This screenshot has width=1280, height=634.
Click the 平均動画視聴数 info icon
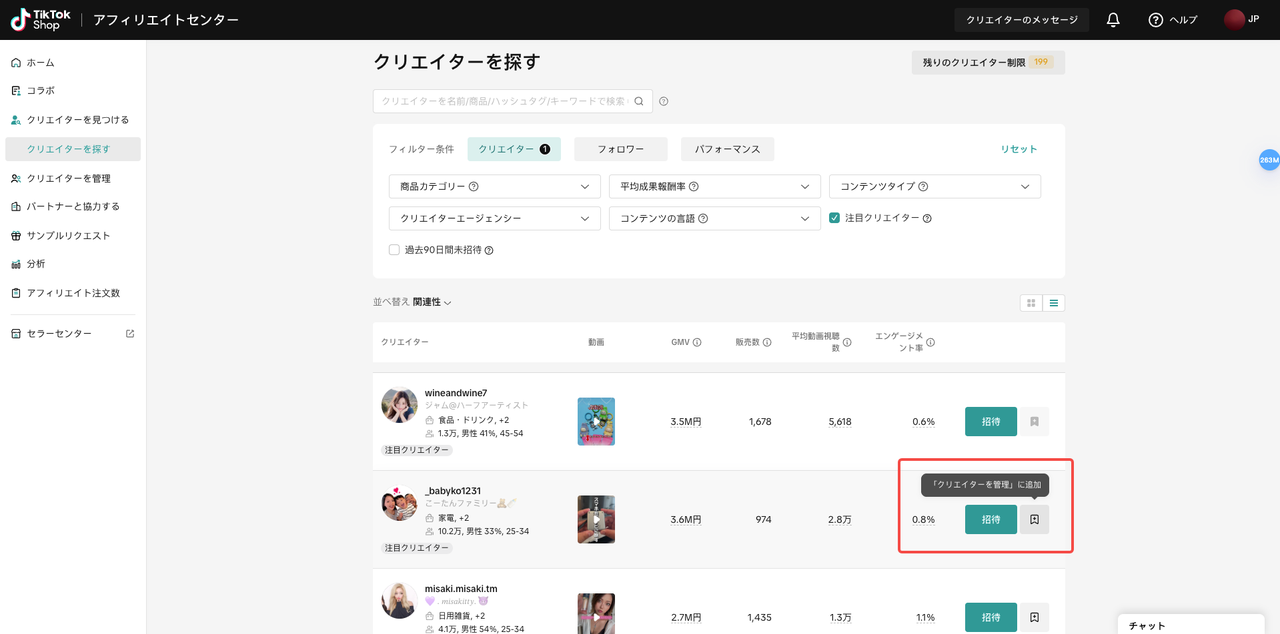tap(847, 342)
